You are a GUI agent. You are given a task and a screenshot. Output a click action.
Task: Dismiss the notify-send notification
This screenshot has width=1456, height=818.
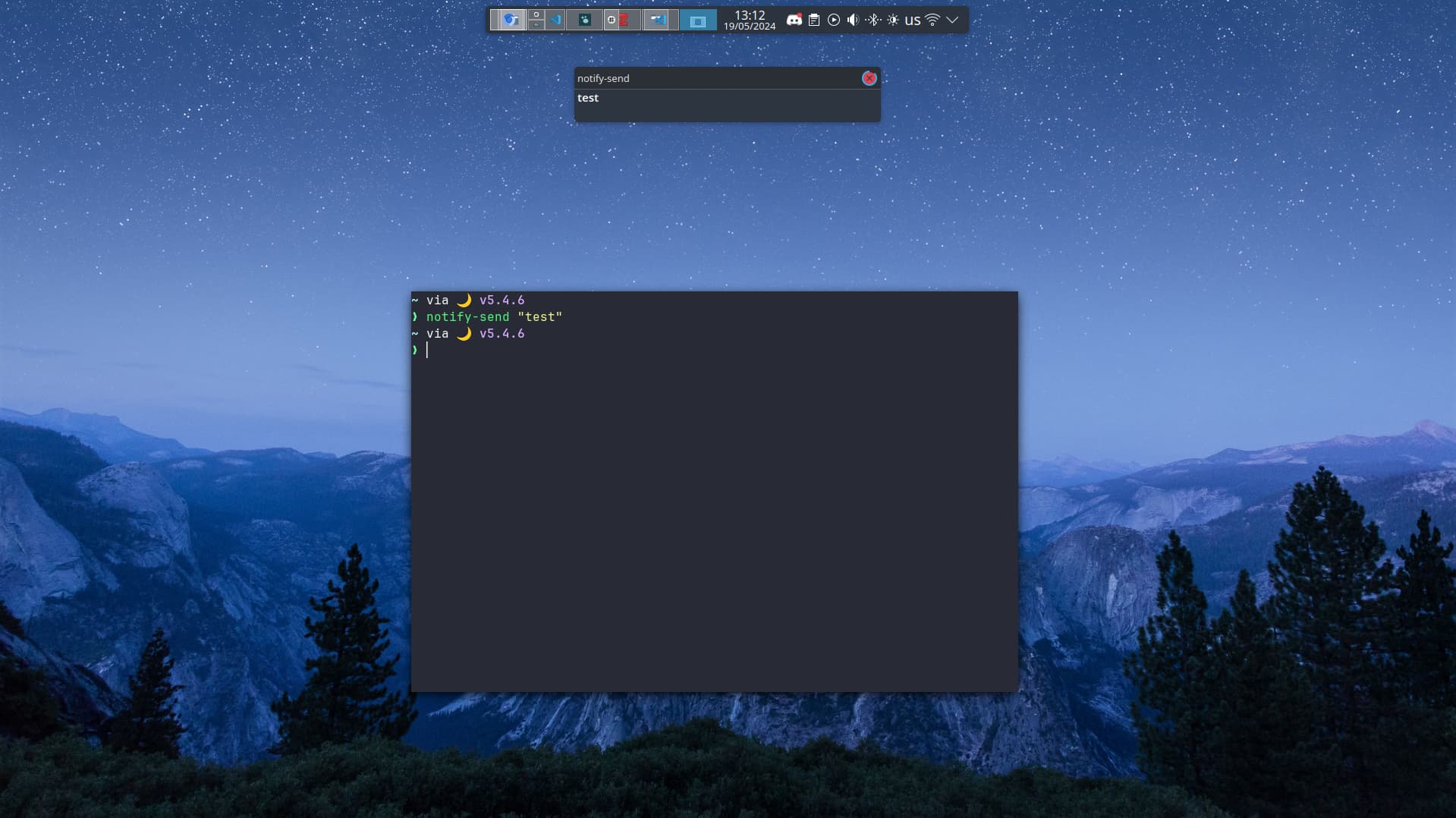click(x=869, y=78)
